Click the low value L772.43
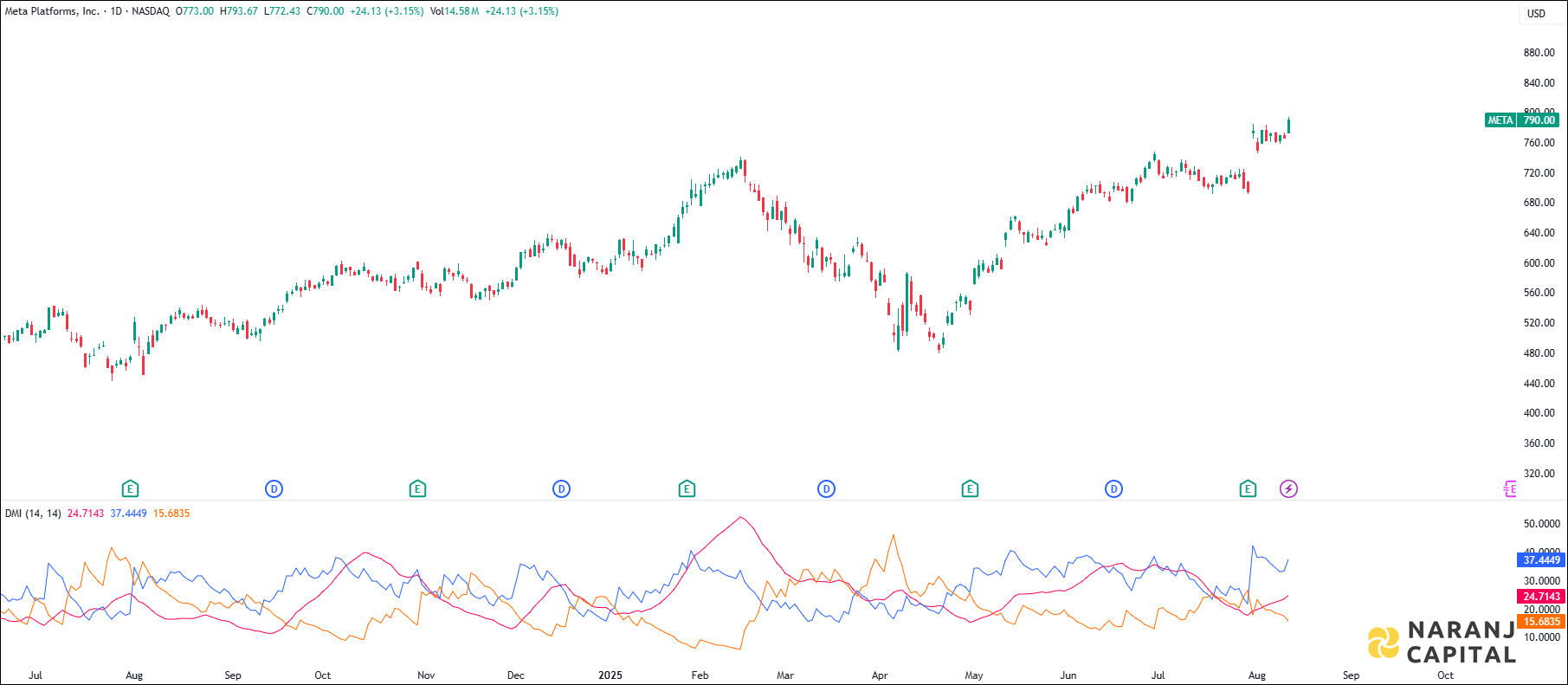The width and height of the screenshot is (1568, 685). (x=282, y=11)
